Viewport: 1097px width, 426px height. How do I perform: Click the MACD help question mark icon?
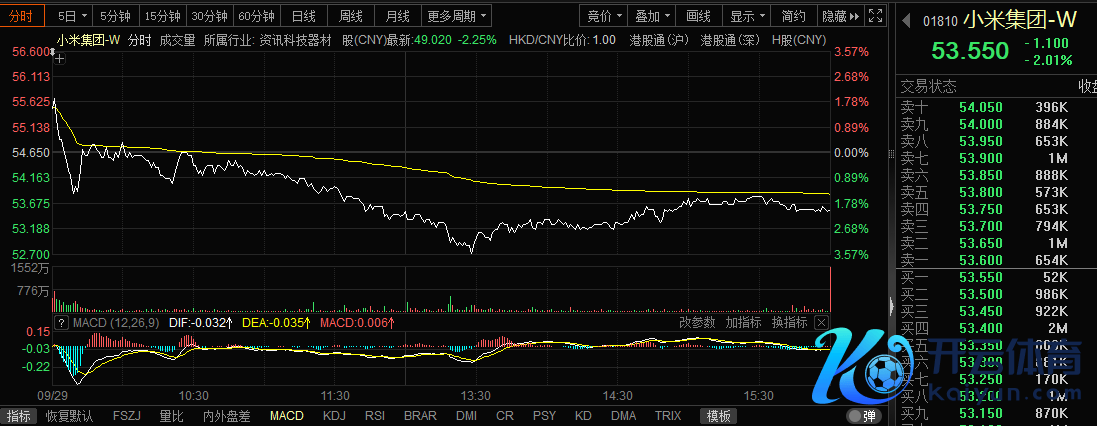pos(61,323)
